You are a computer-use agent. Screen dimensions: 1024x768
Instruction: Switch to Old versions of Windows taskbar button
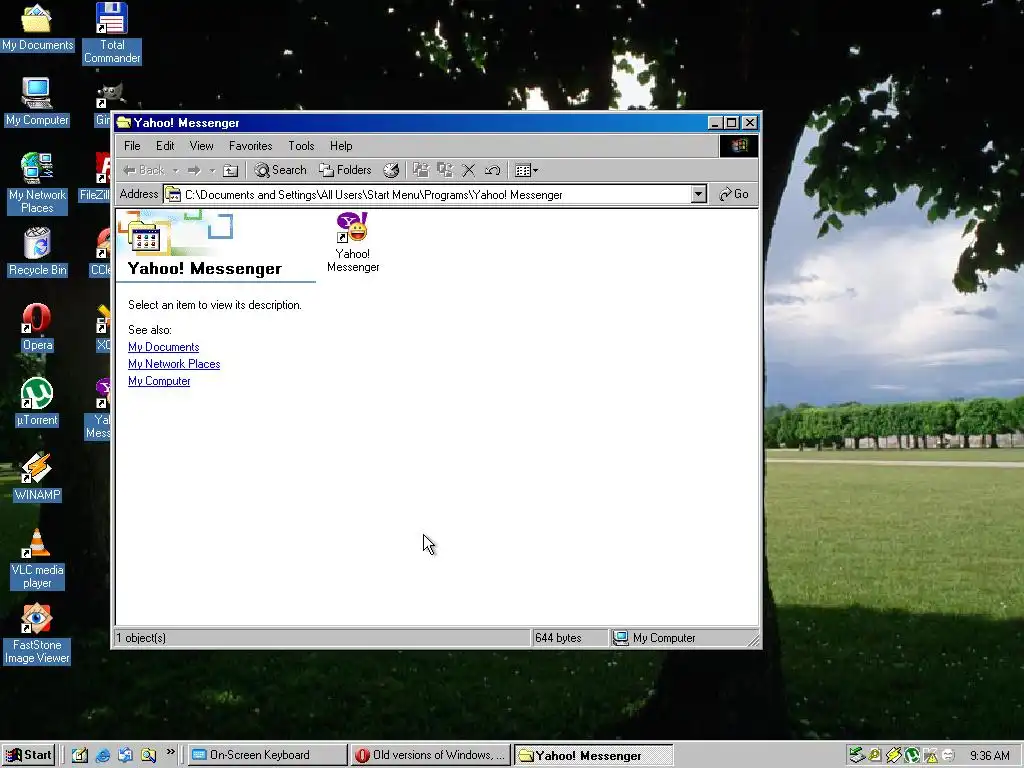[x=430, y=755]
